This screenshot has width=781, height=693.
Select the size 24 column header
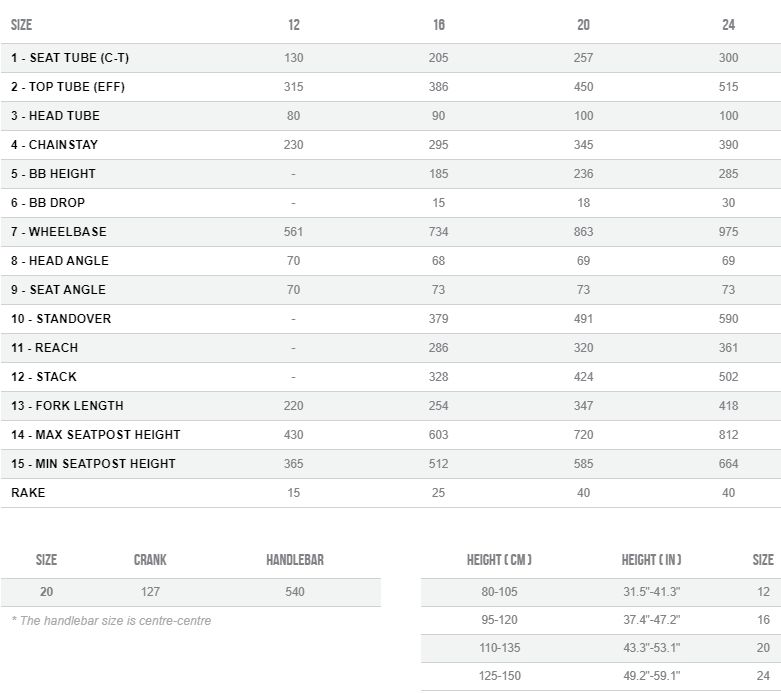pyautogui.click(x=728, y=25)
